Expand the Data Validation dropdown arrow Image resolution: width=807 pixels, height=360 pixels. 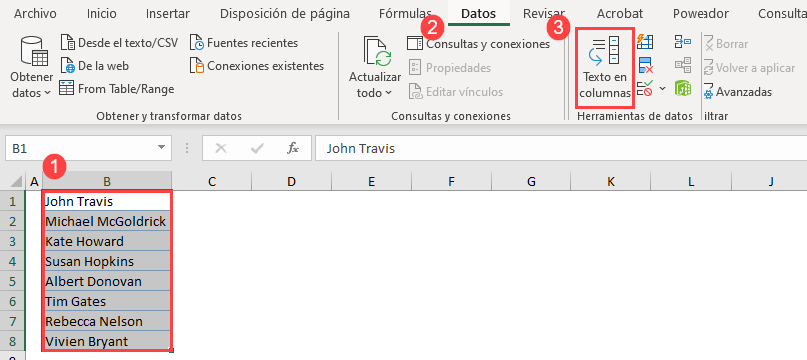[x=662, y=89]
